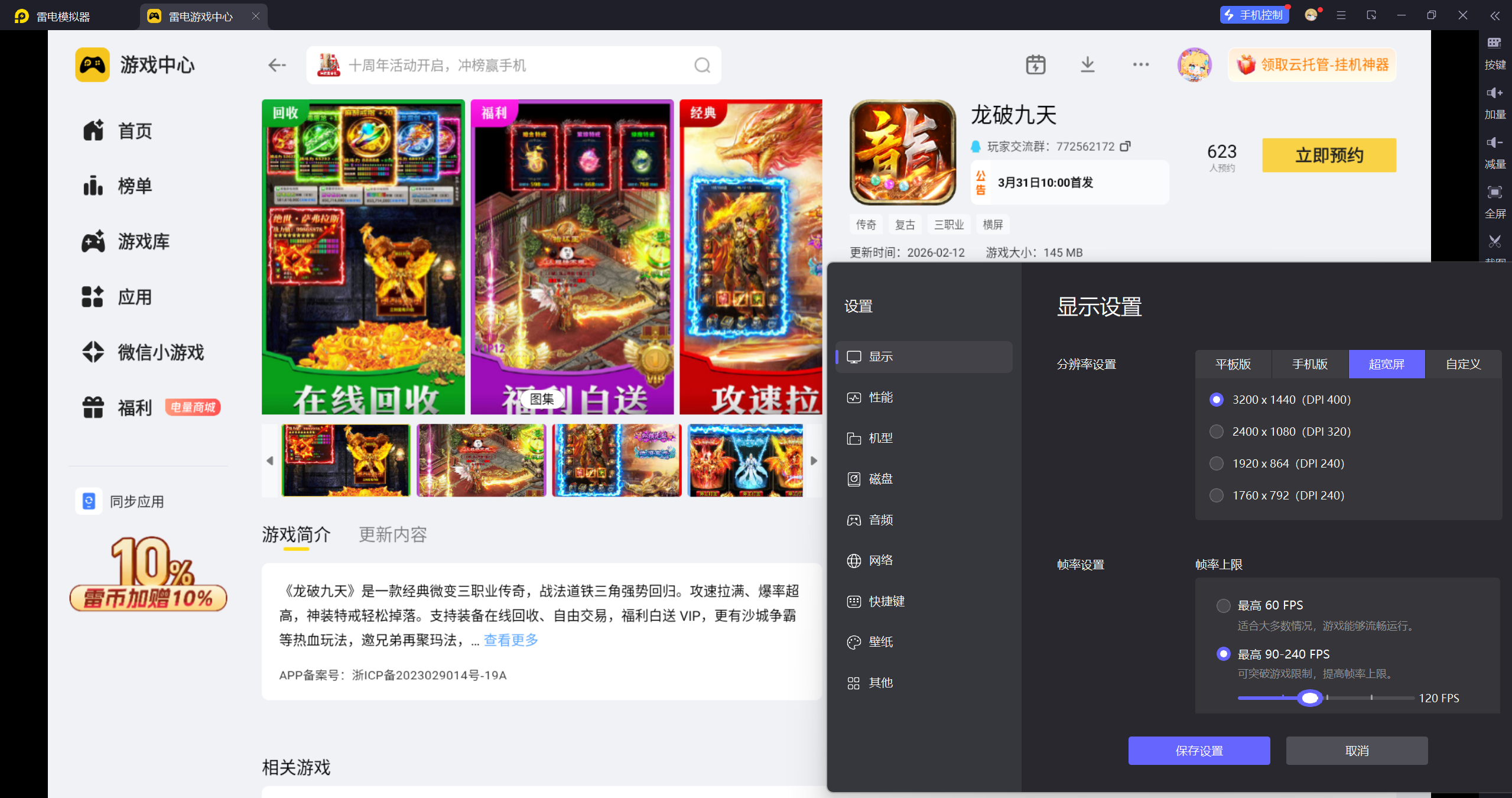Open the 性能 settings section
Screen dimensions: 1512x798
point(880,398)
